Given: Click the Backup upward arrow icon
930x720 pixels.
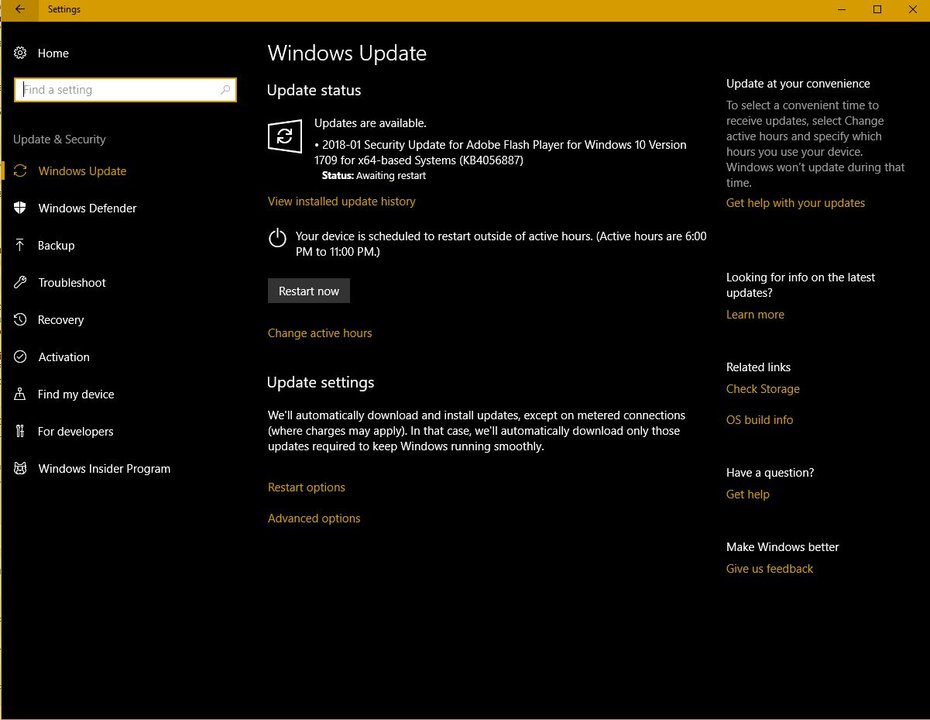Looking at the screenshot, I should point(20,245).
